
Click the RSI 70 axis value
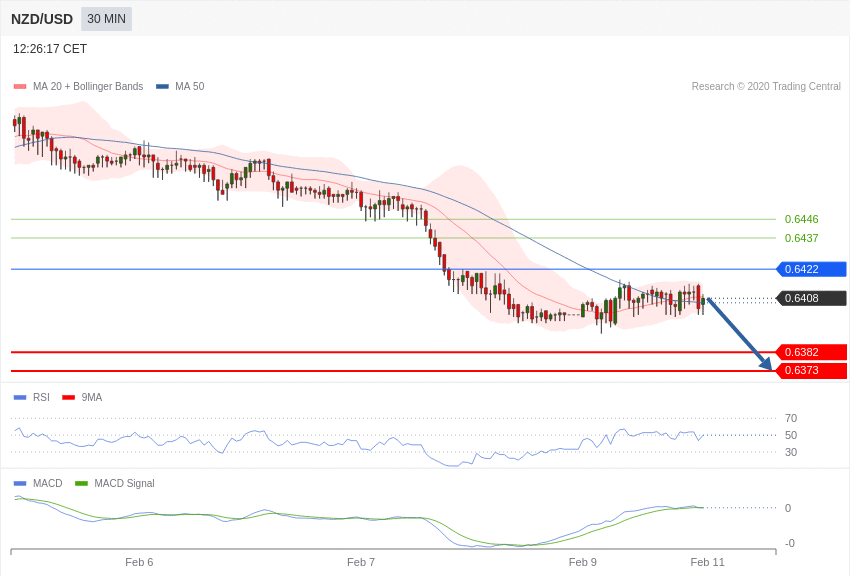(791, 418)
